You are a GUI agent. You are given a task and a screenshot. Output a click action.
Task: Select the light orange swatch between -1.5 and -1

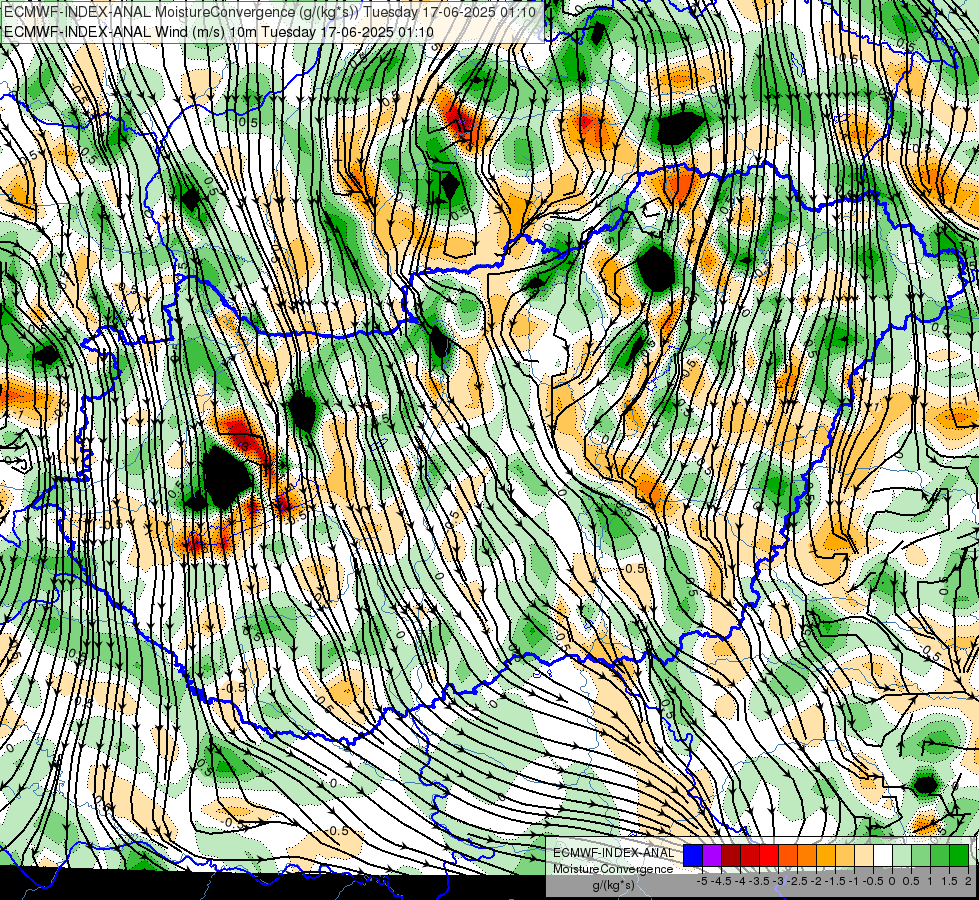point(845,856)
